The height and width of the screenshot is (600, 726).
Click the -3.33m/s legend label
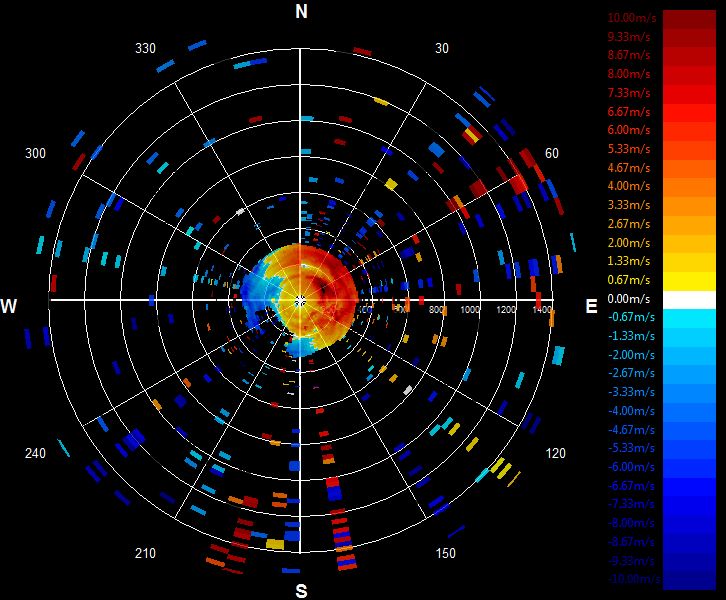(631, 392)
